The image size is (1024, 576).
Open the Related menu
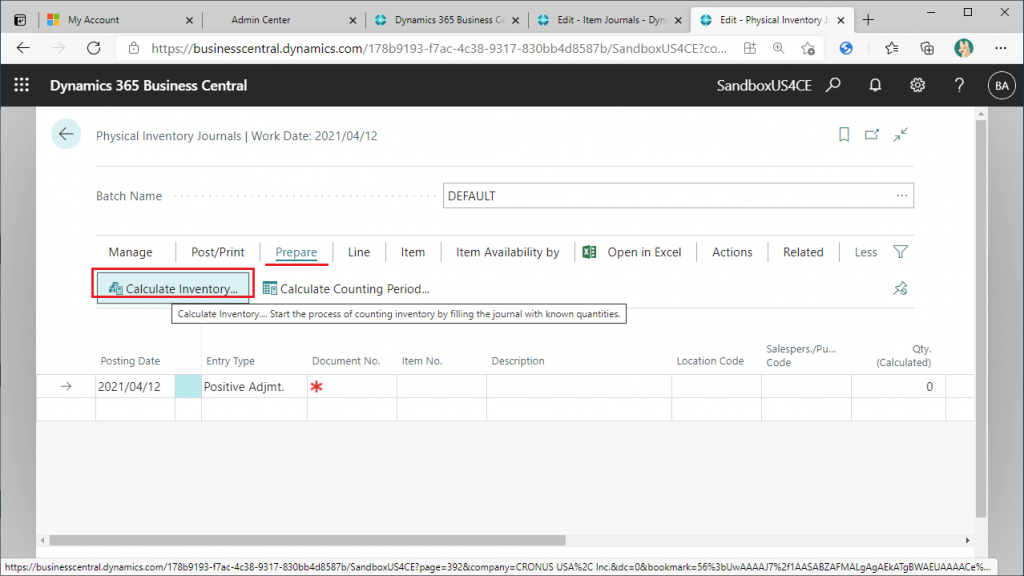[x=803, y=252]
